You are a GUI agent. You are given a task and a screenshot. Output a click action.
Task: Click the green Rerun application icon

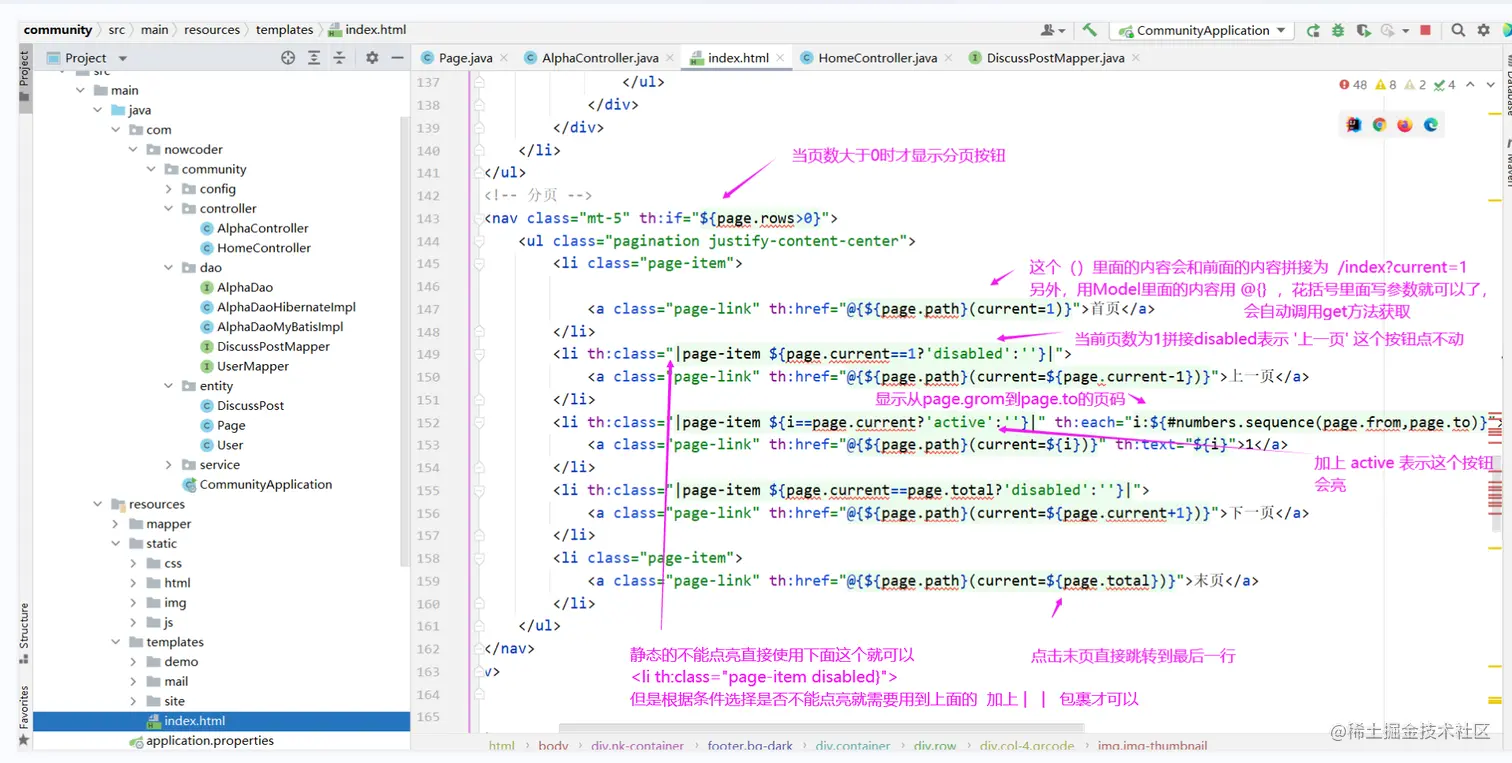point(1313,30)
